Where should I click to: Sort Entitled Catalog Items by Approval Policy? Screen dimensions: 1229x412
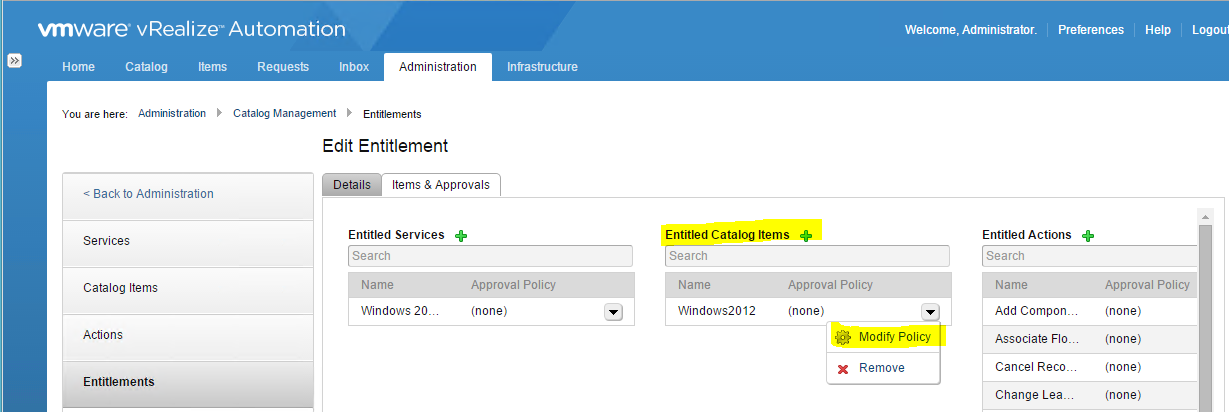click(x=830, y=285)
